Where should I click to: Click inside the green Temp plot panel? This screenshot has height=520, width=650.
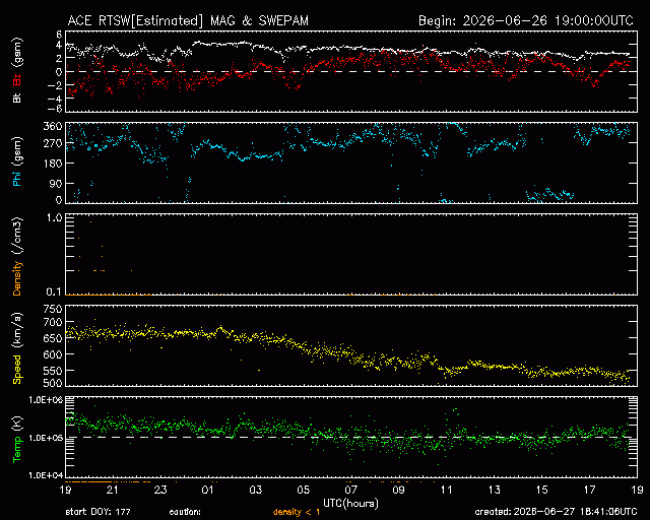(x=351, y=437)
